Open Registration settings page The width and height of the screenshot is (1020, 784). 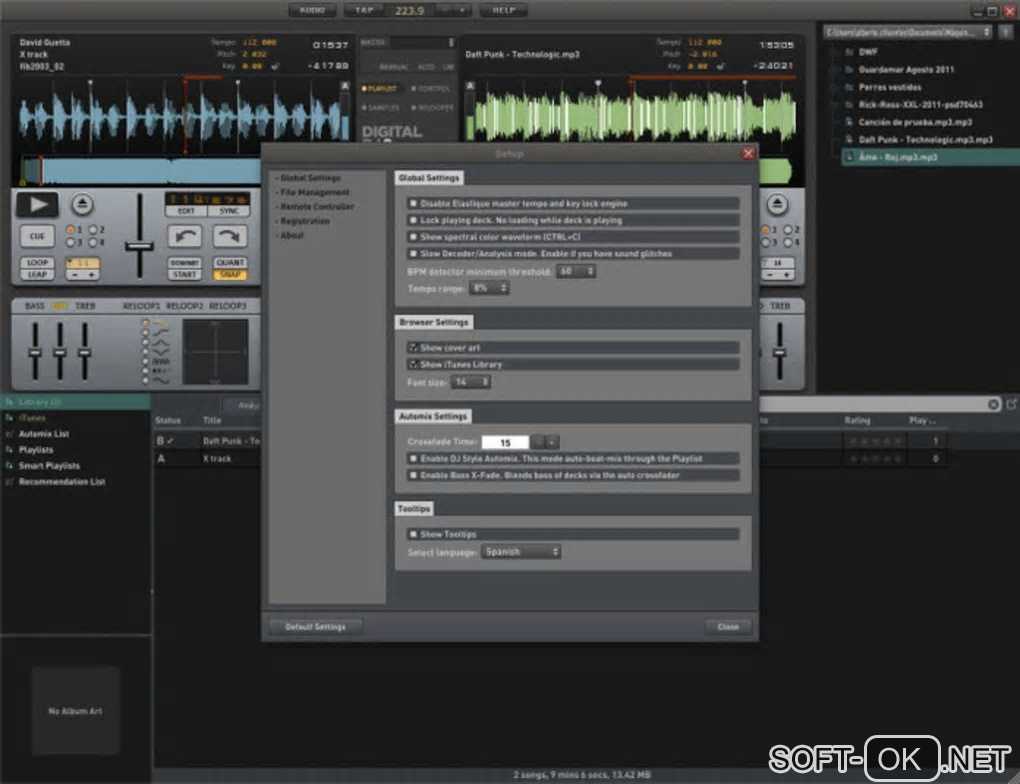305,221
